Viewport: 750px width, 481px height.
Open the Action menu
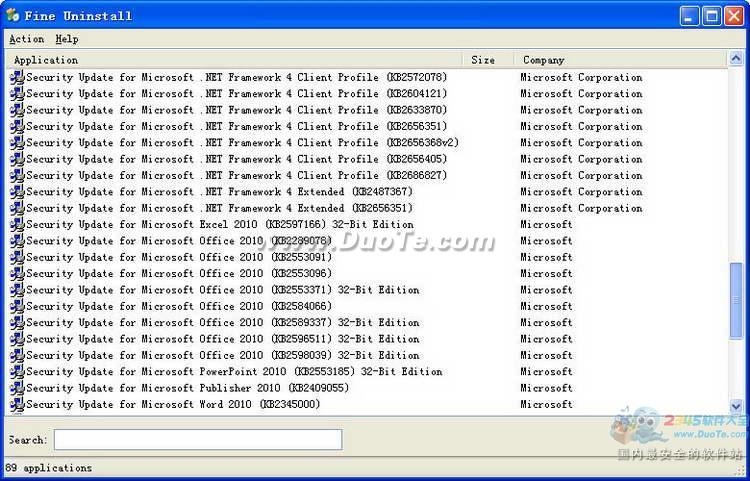pyautogui.click(x=26, y=39)
